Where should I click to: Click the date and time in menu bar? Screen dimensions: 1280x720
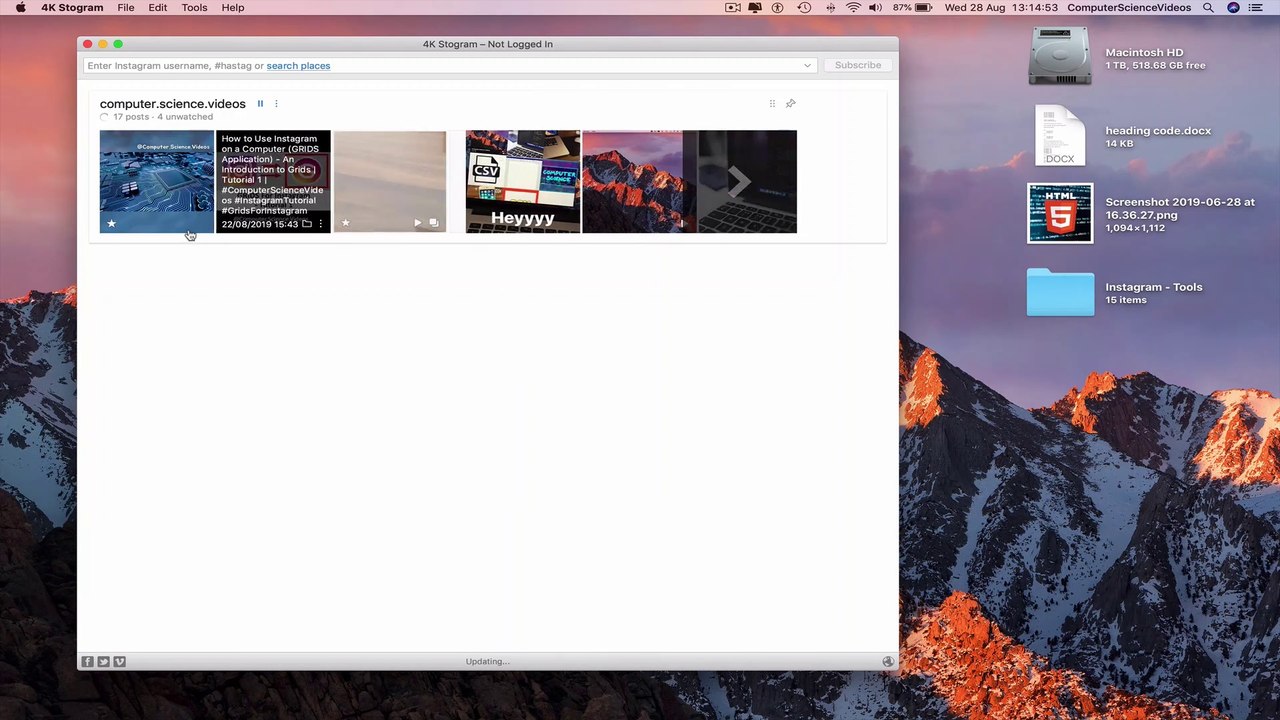[x=1000, y=7]
